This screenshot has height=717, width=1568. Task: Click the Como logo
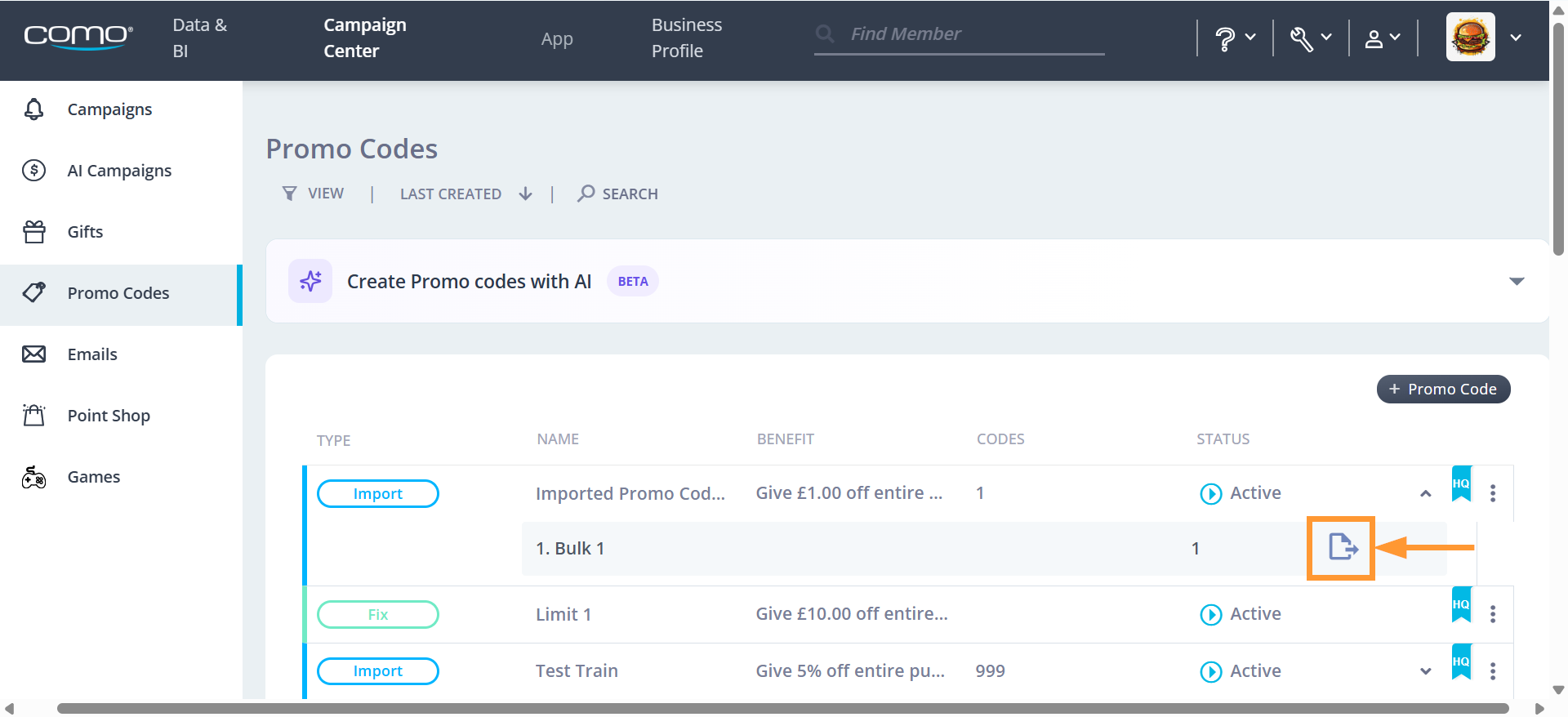click(x=78, y=37)
